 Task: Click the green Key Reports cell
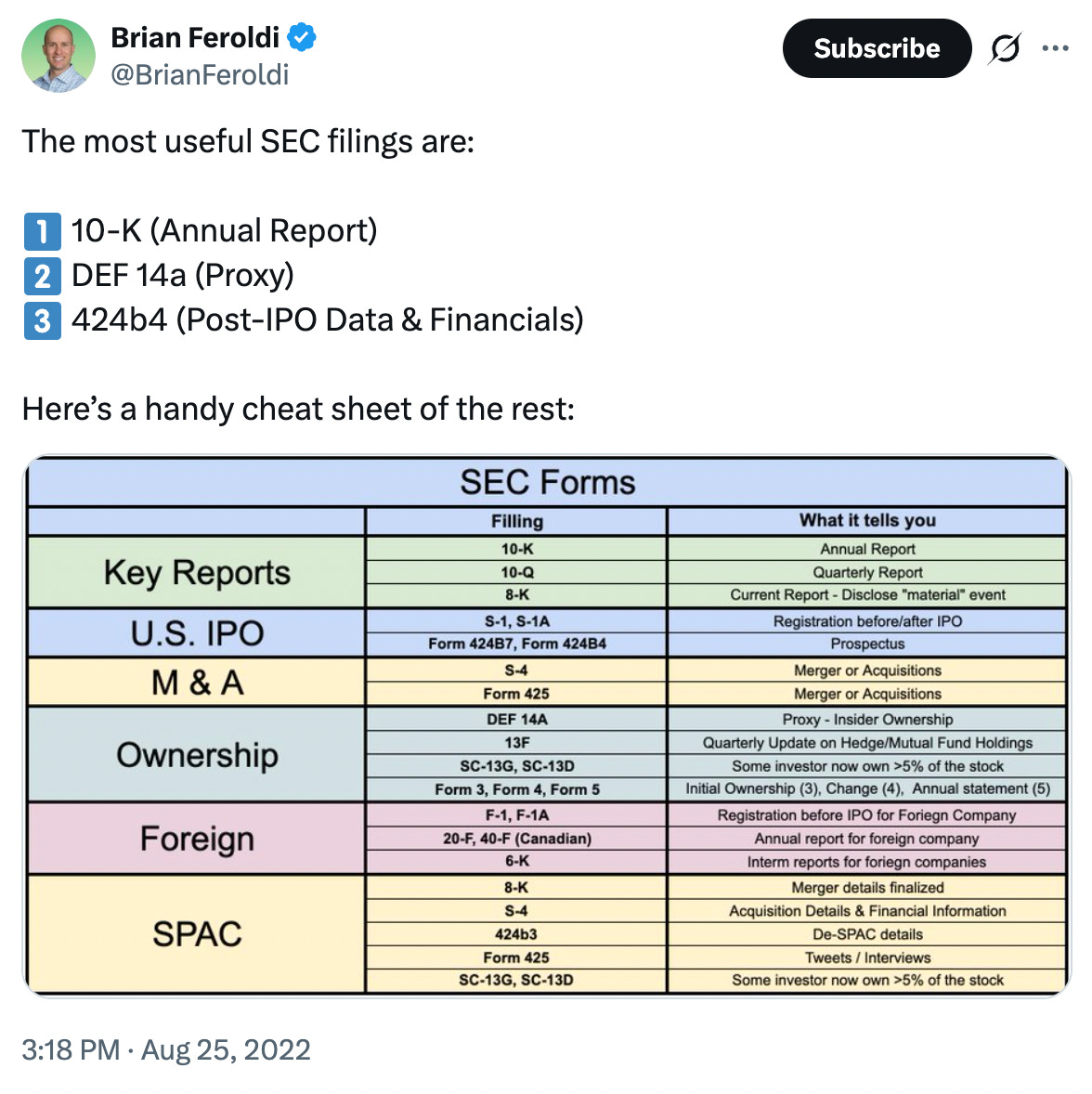pyautogui.click(x=197, y=572)
